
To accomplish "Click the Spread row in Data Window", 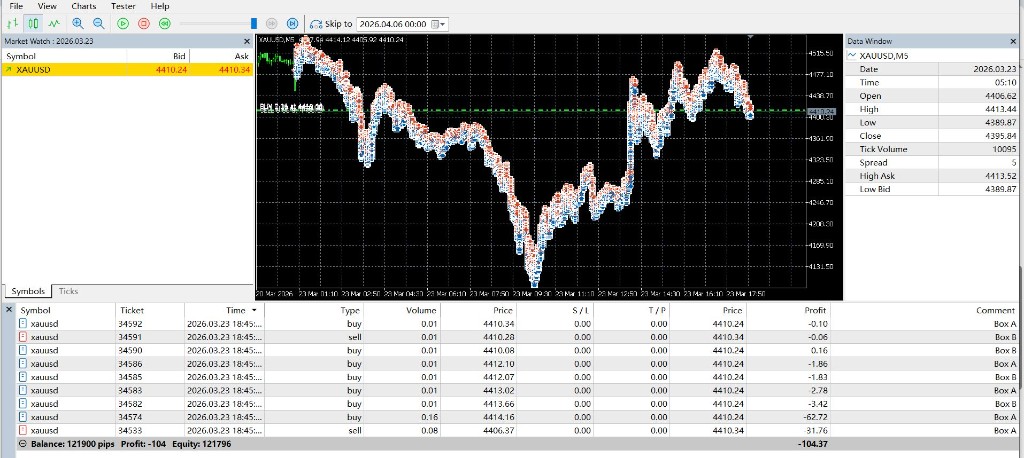I will pos(933,163).
